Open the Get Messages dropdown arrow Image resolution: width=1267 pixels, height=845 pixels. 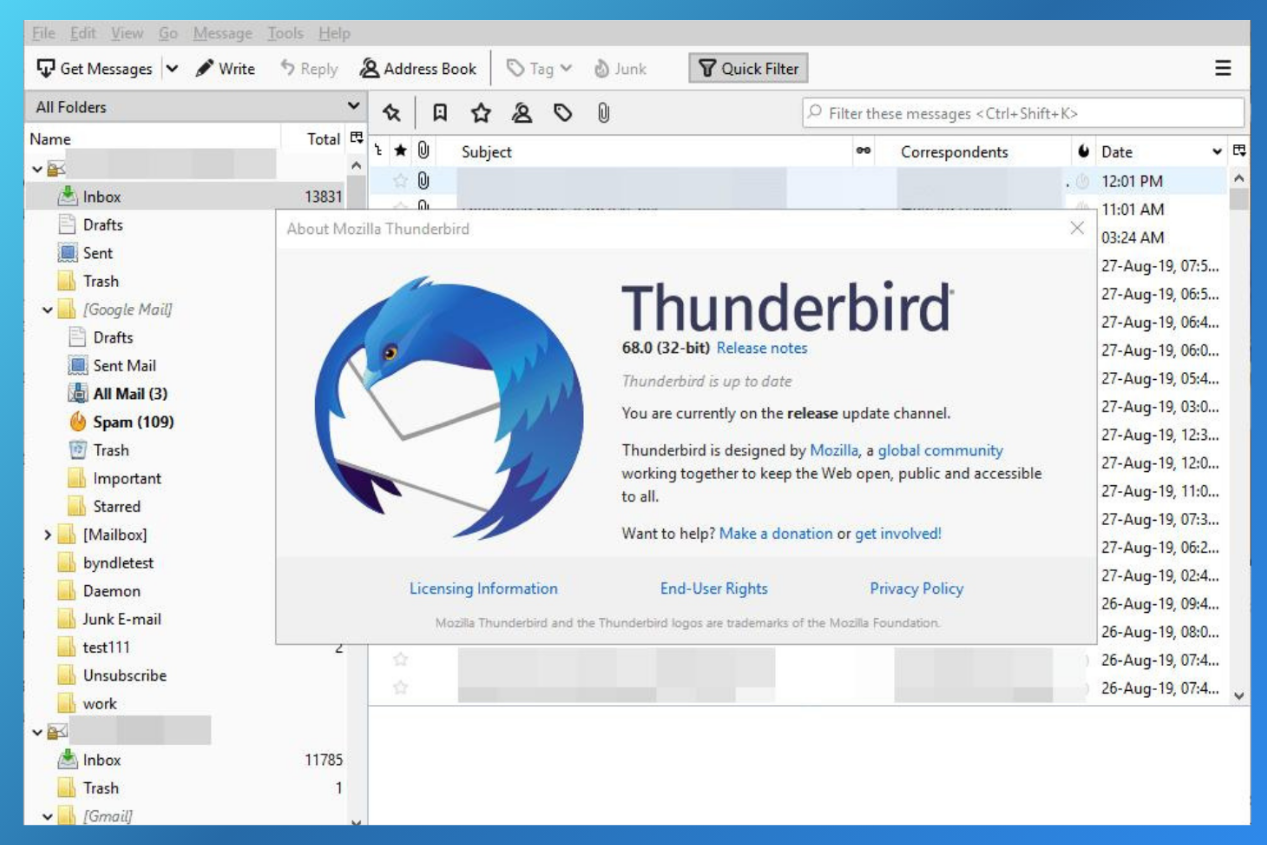[x=170, y=69]
